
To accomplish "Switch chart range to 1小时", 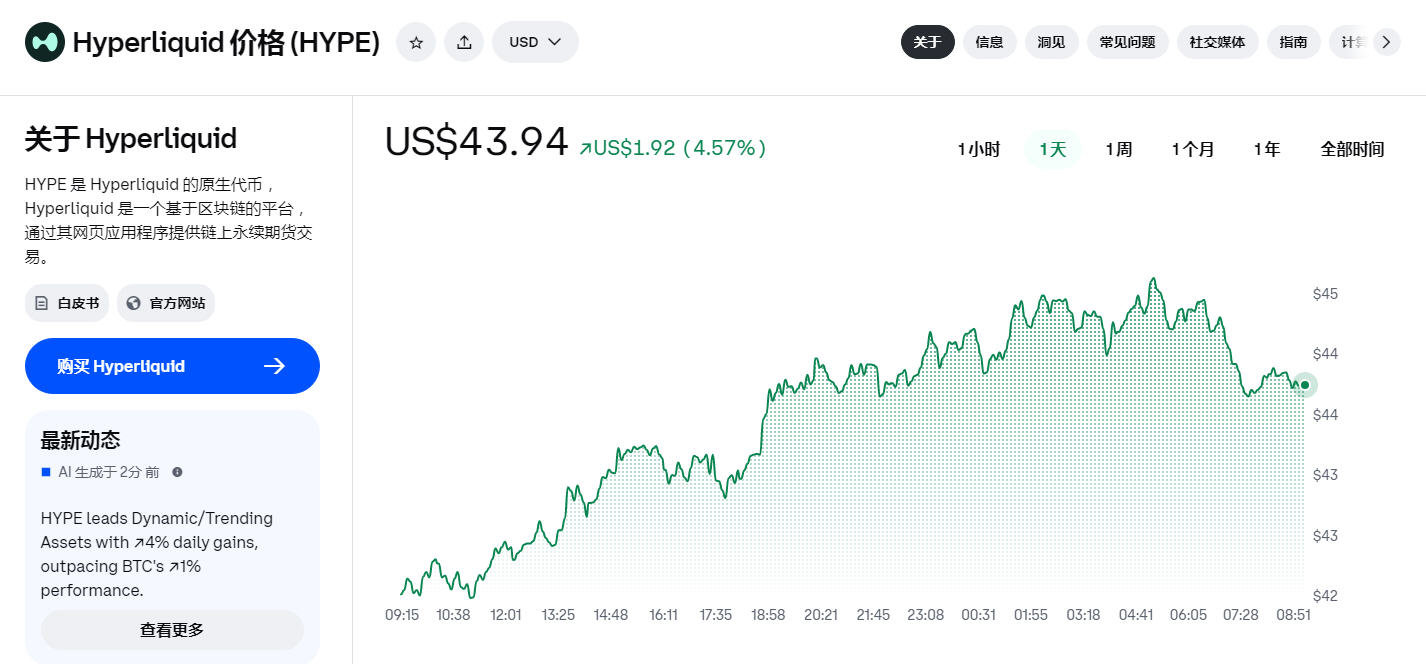I will 978,149.
